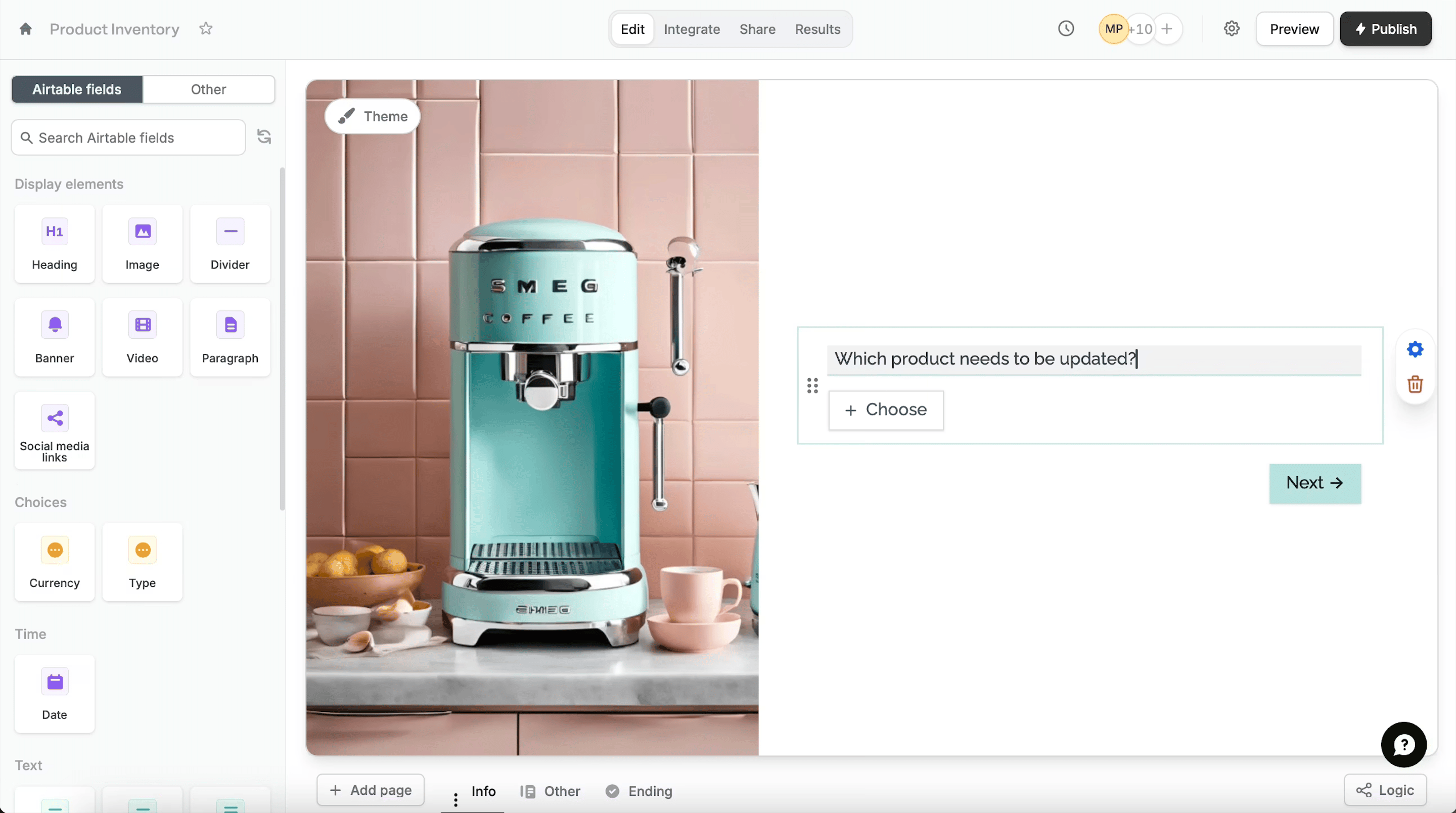Grab the question drag handle
Viewport: 1456px width, 813px height.
click(x=812, y=386)
